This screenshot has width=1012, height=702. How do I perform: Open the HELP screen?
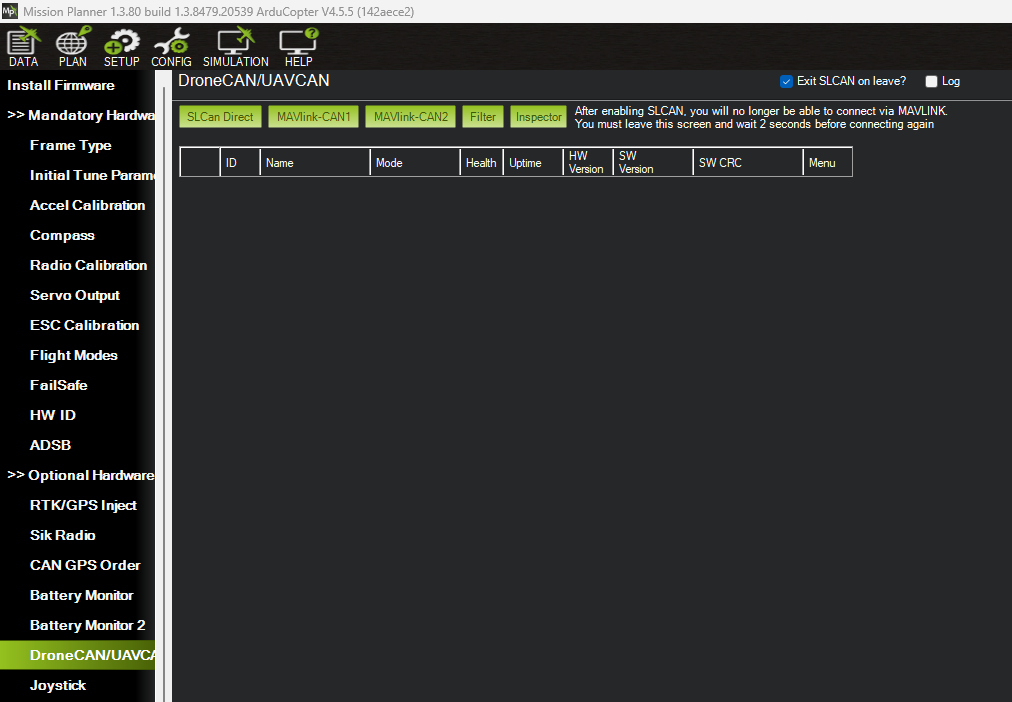tap(298, 47)
